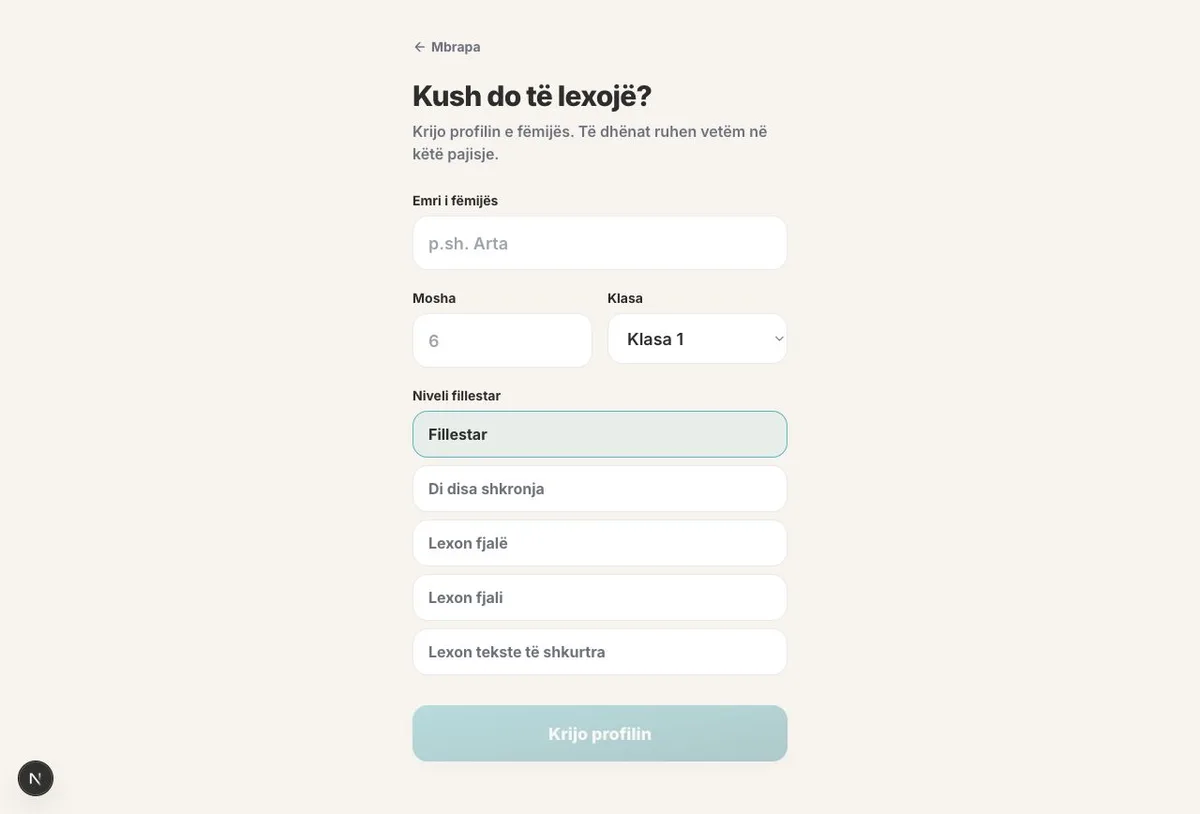Image resolution: width=1200 pixels, height=814 pixels.
Task: Select the Lexon fjalë level option
Action: point(600,543)
